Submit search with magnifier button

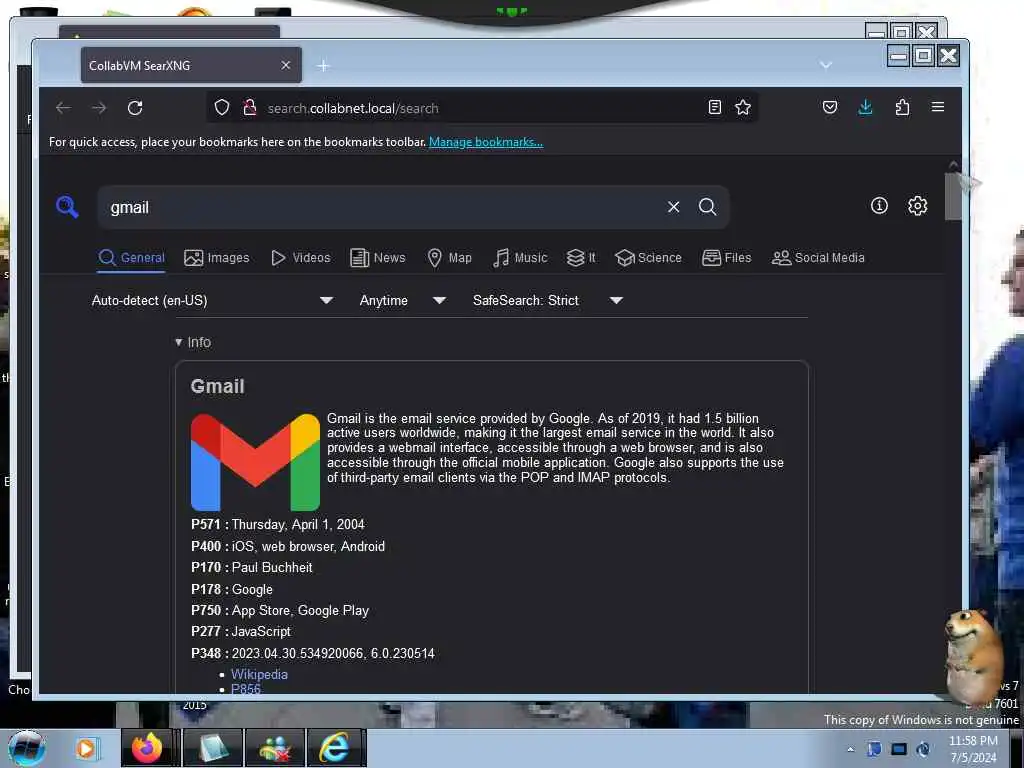(x=707, y=207)
